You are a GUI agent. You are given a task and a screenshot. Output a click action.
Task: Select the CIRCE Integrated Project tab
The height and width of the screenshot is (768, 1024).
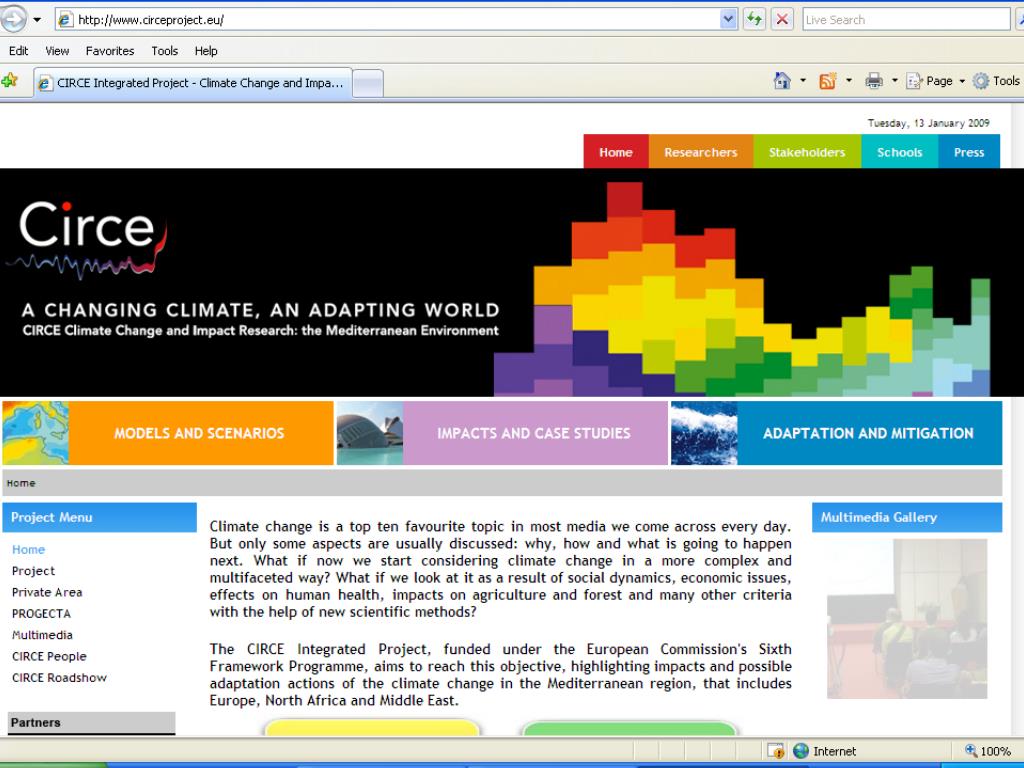click(x=193, y=83)
